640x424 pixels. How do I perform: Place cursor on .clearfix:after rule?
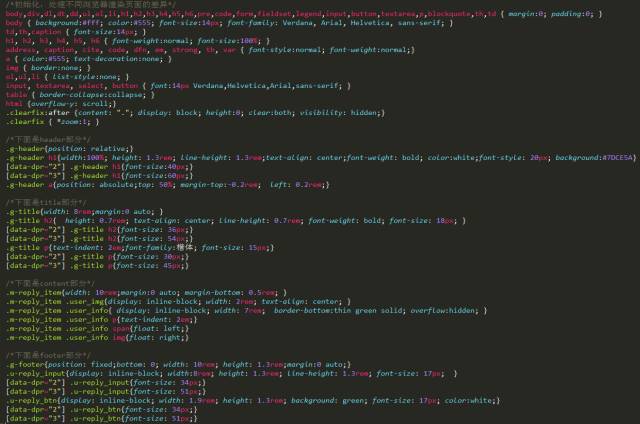195,113
